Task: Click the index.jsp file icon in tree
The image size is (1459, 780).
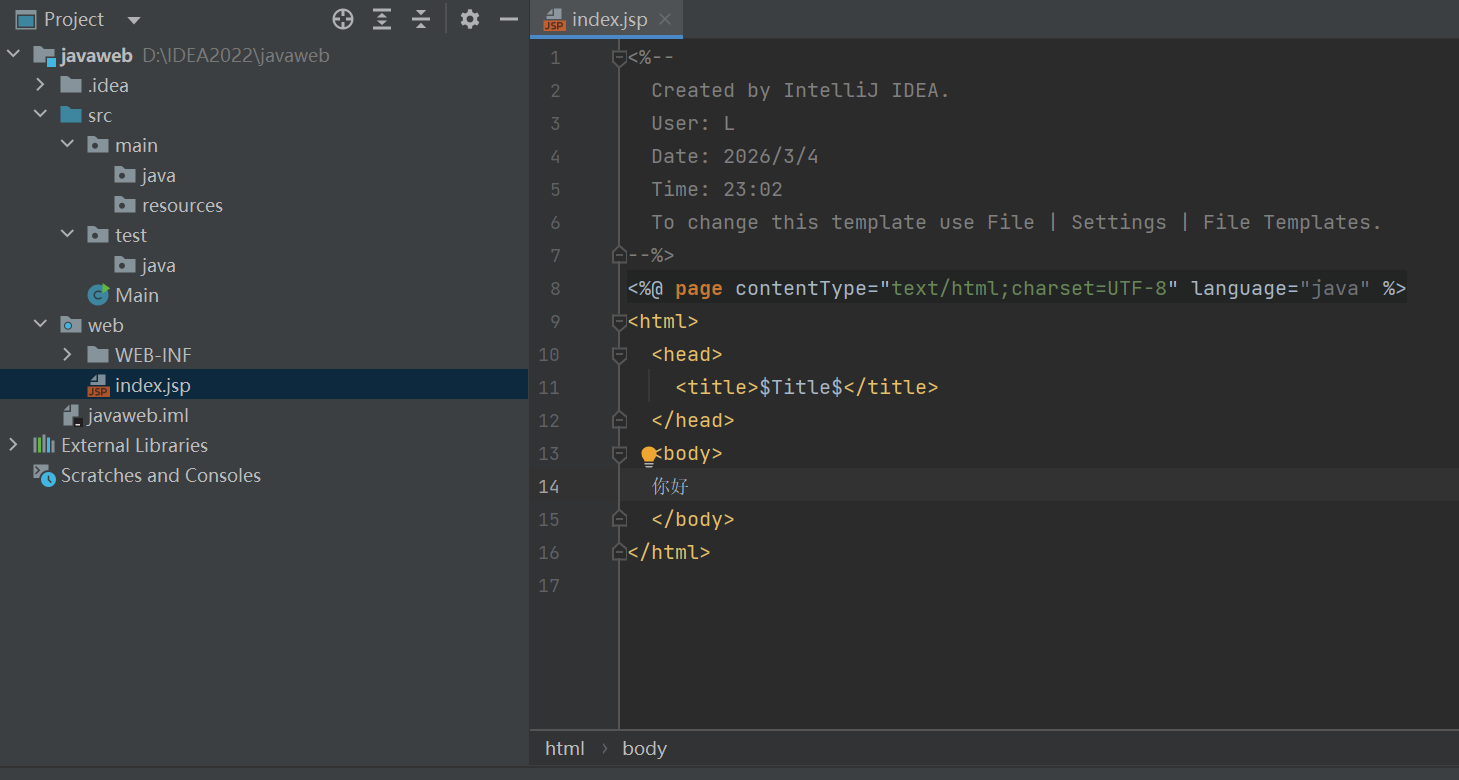Action: (98, 385)
